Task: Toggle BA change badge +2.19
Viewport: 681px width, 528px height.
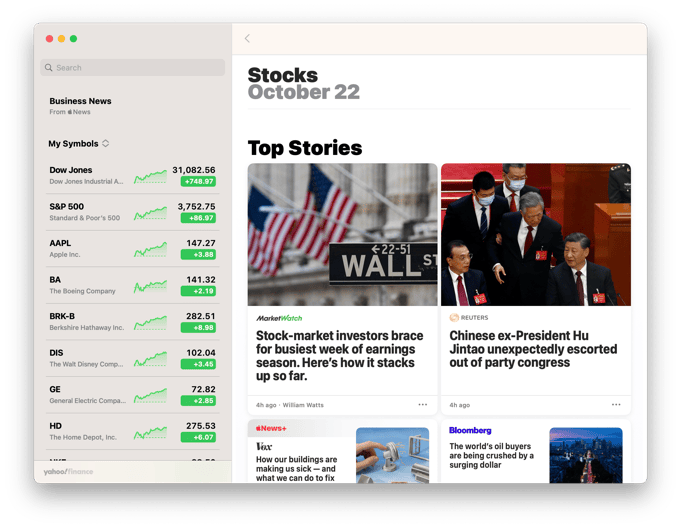Action: (x=198, y=291)
